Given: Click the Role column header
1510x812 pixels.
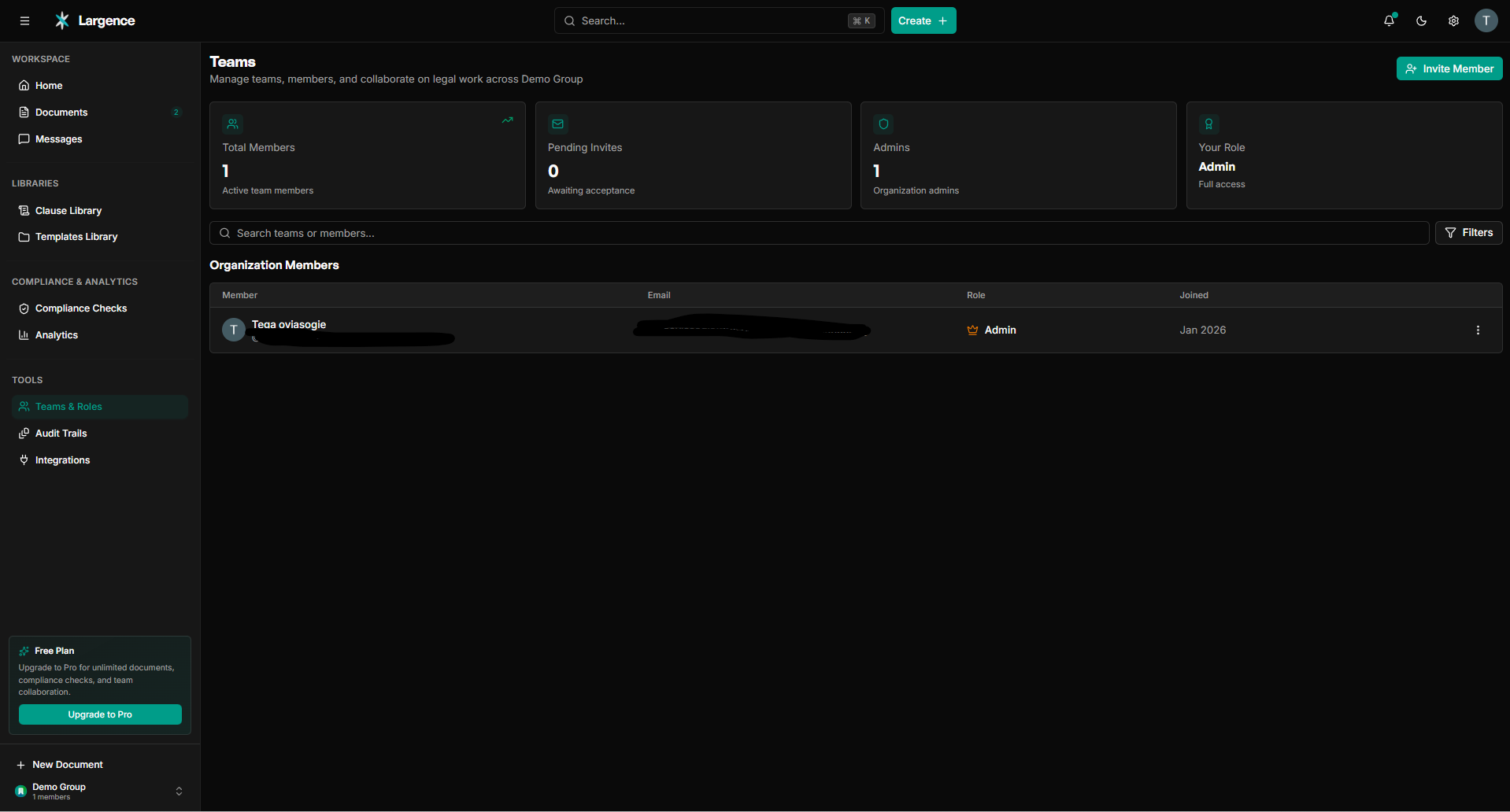Looking at the screenshot, I should pos(976,295).
